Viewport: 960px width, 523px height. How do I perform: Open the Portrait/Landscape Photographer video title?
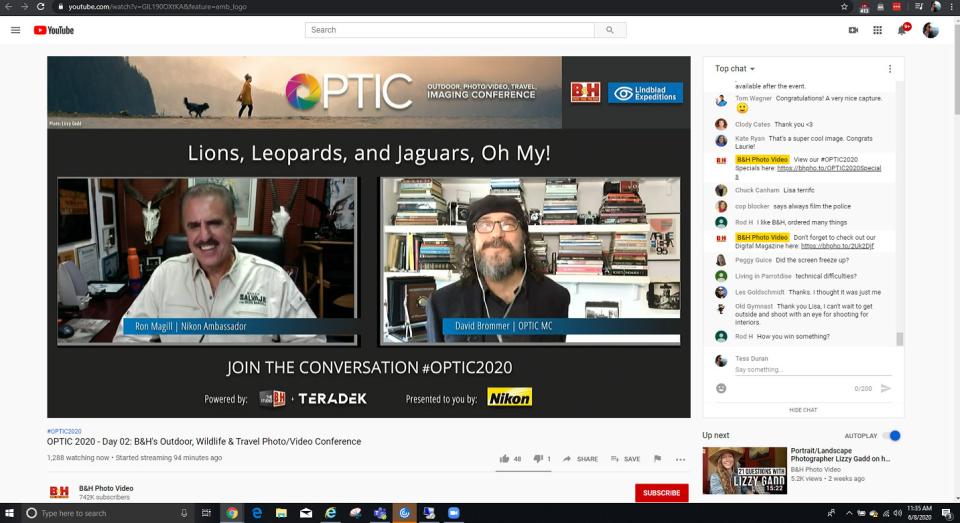coord(840,454)
